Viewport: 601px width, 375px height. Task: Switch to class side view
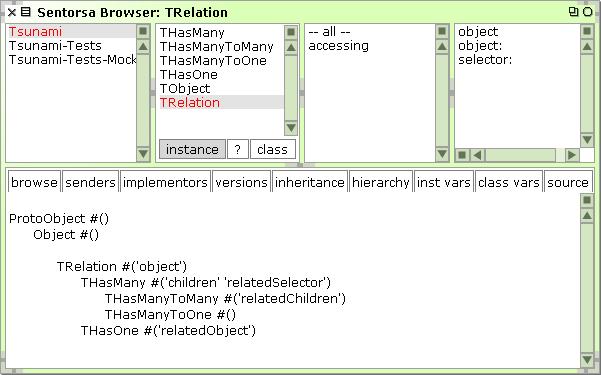(273, 149)
